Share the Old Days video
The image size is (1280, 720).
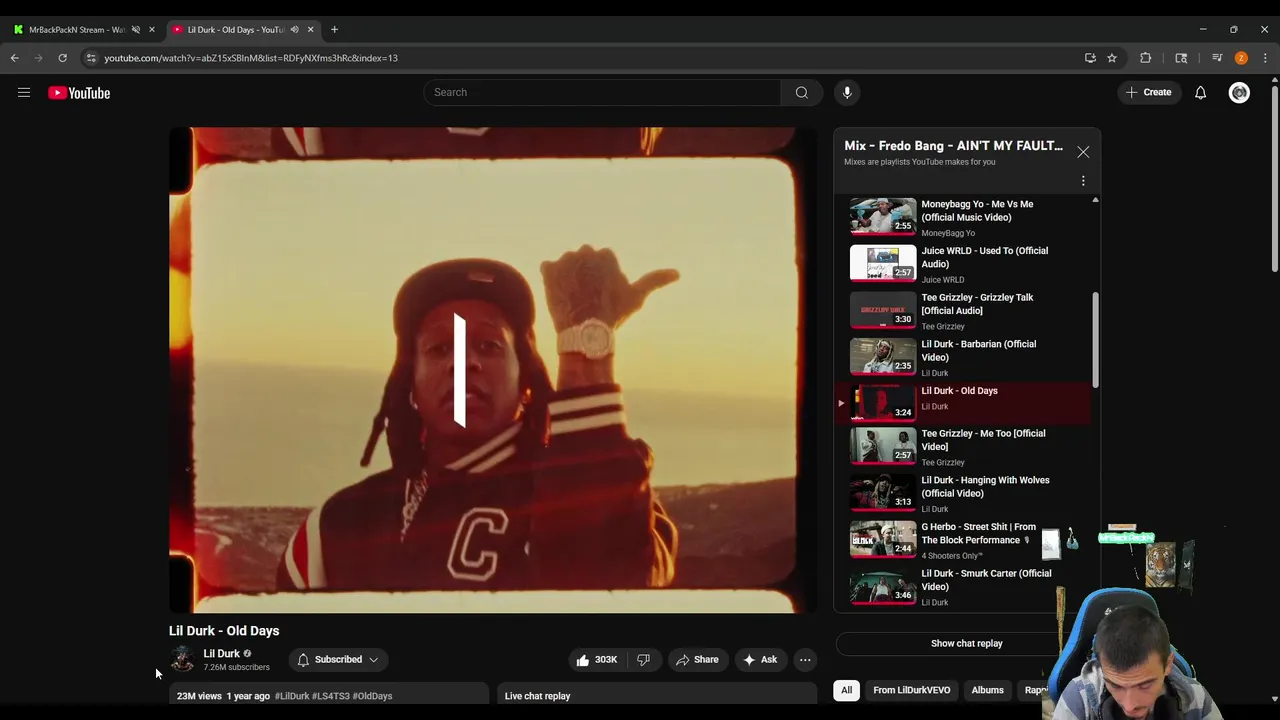(x=696, y=660)
